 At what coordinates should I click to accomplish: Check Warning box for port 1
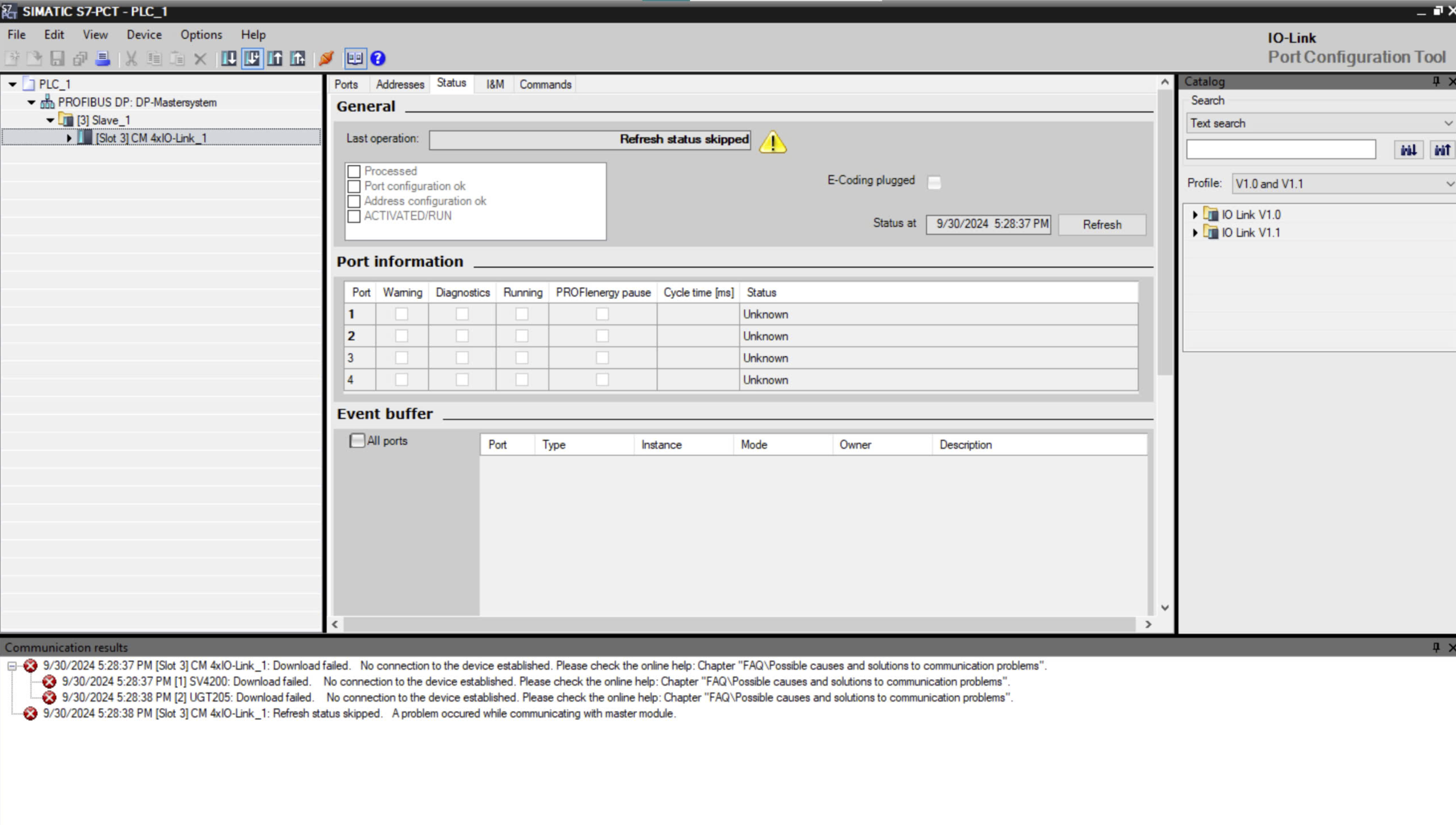click(401, 314)
